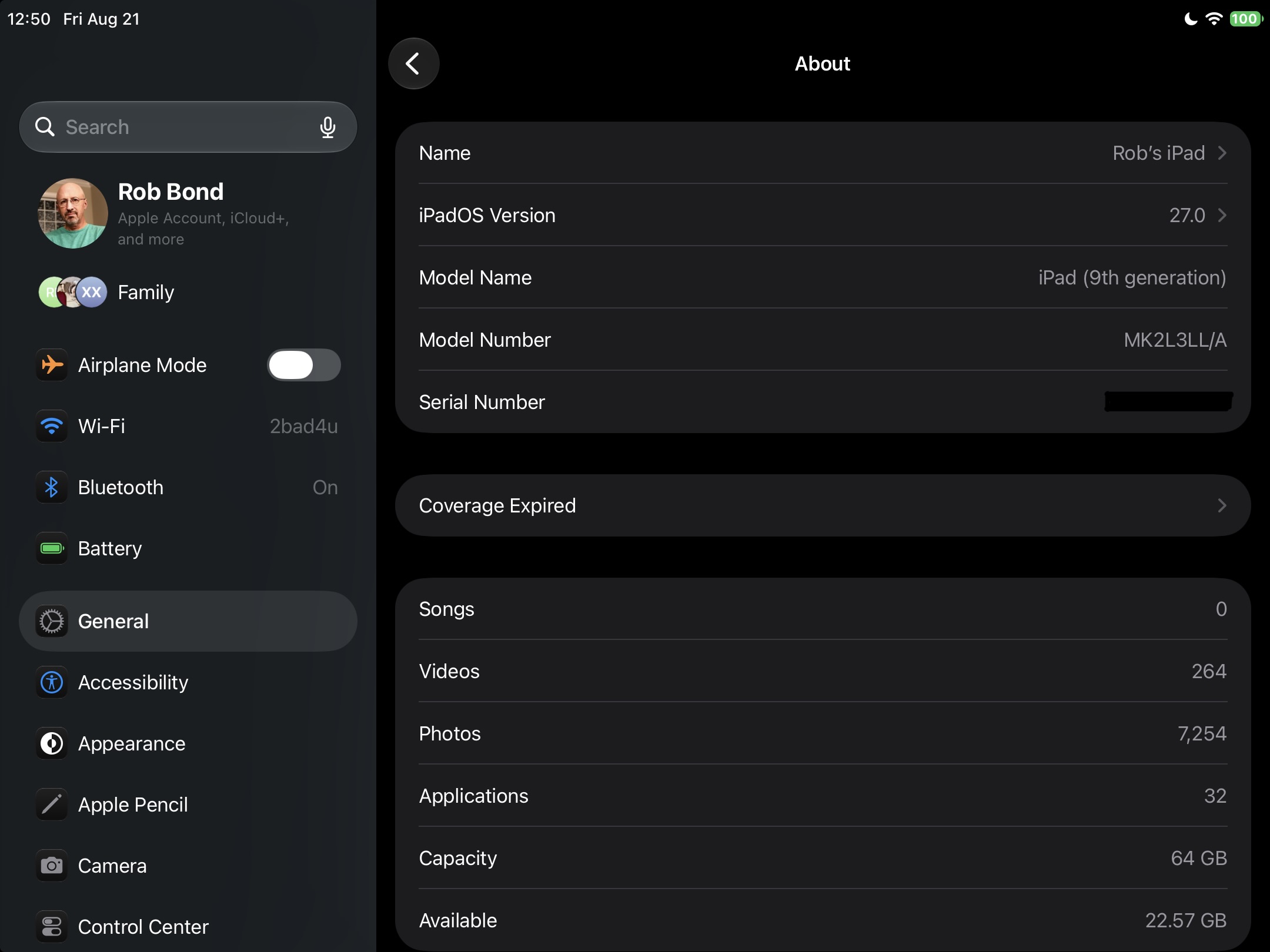Tap the Songs count 0
The width and height of the screenshot is (1270, 952).
1221,609
